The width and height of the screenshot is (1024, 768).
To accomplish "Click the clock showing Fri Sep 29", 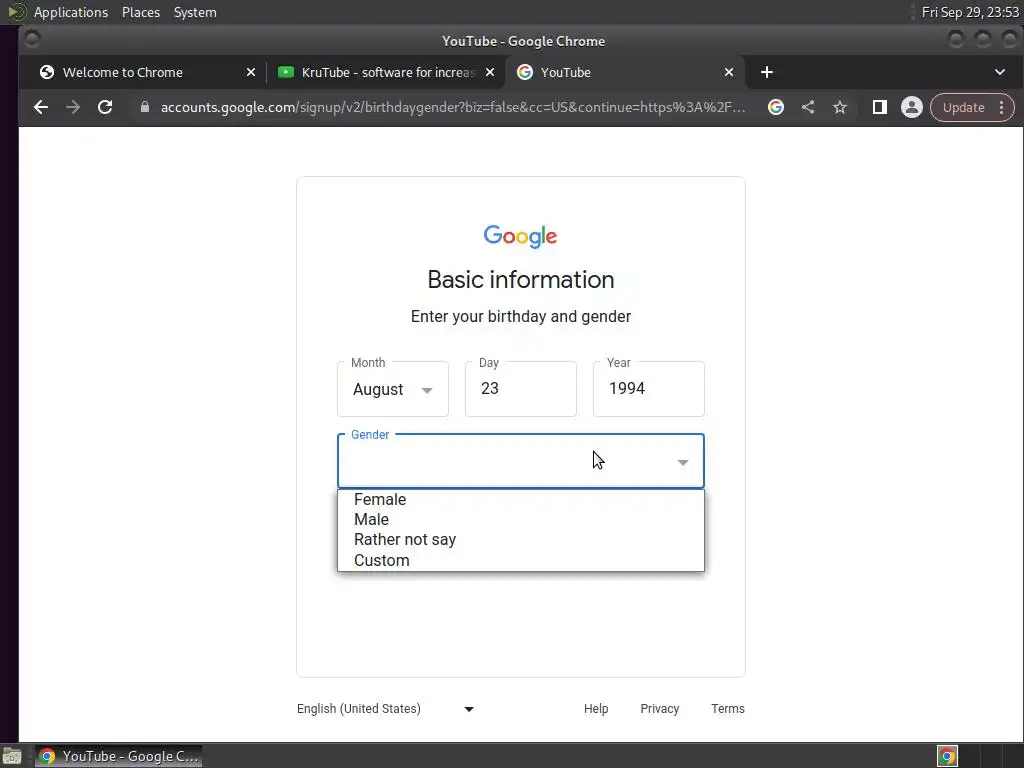I will pos(970,12).
